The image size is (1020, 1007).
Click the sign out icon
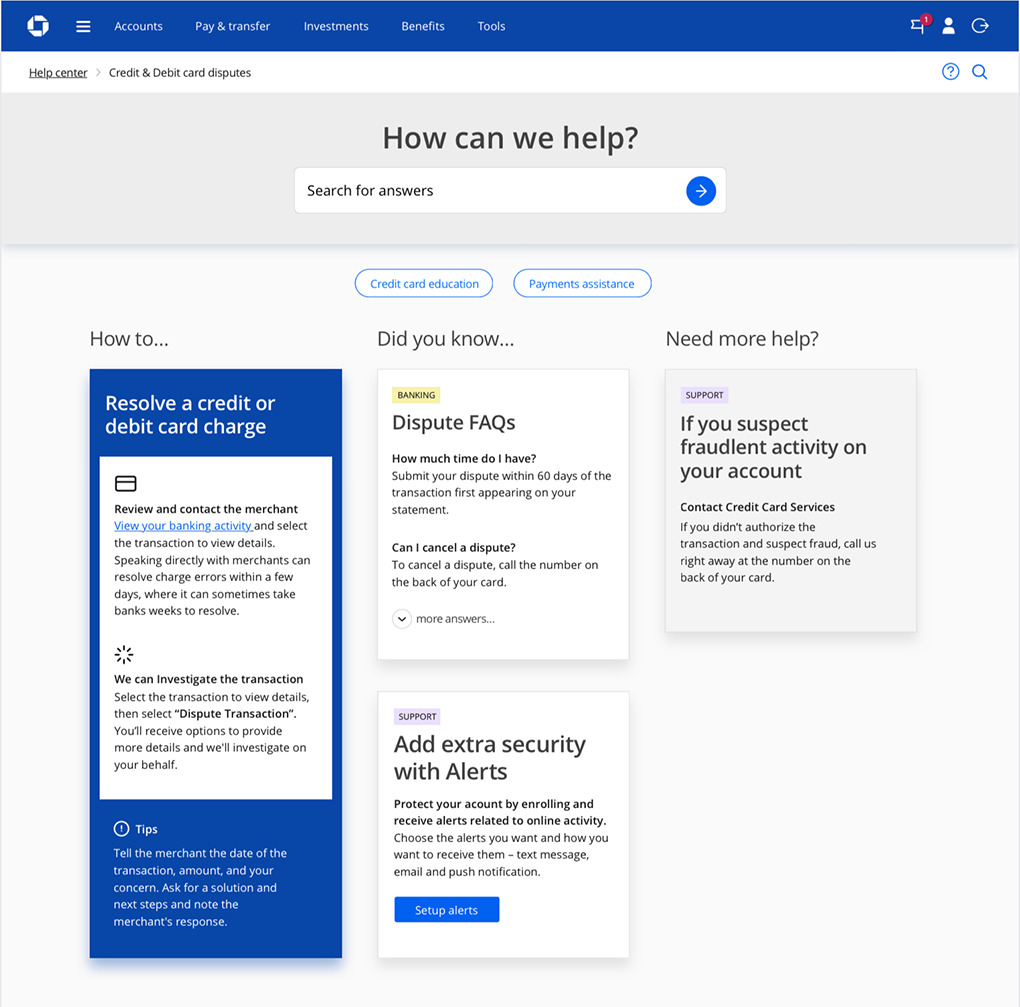(x=980, y=26)
